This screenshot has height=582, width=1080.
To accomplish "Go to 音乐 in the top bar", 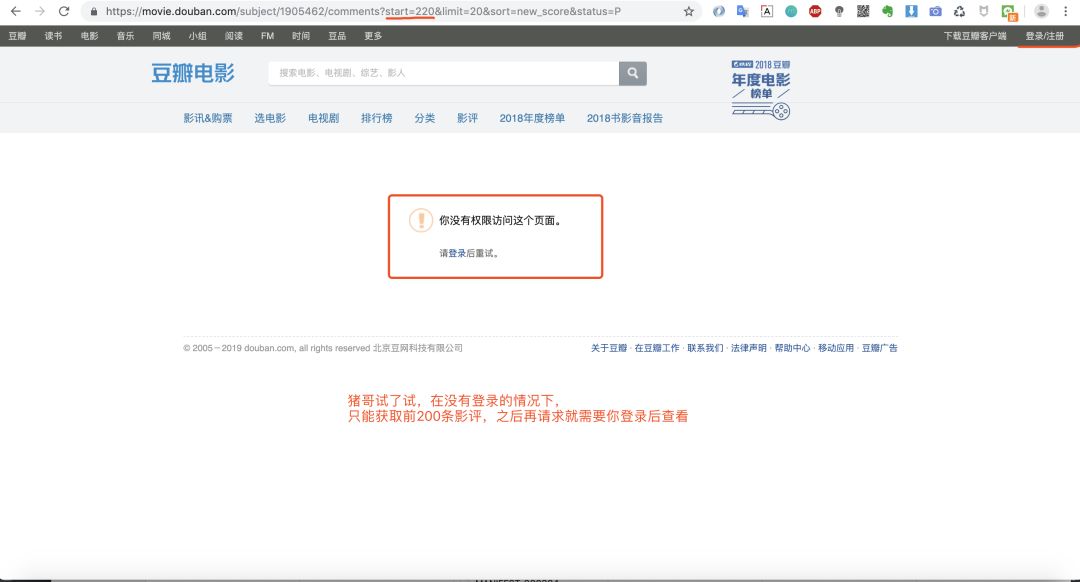I will click(125, 36).
